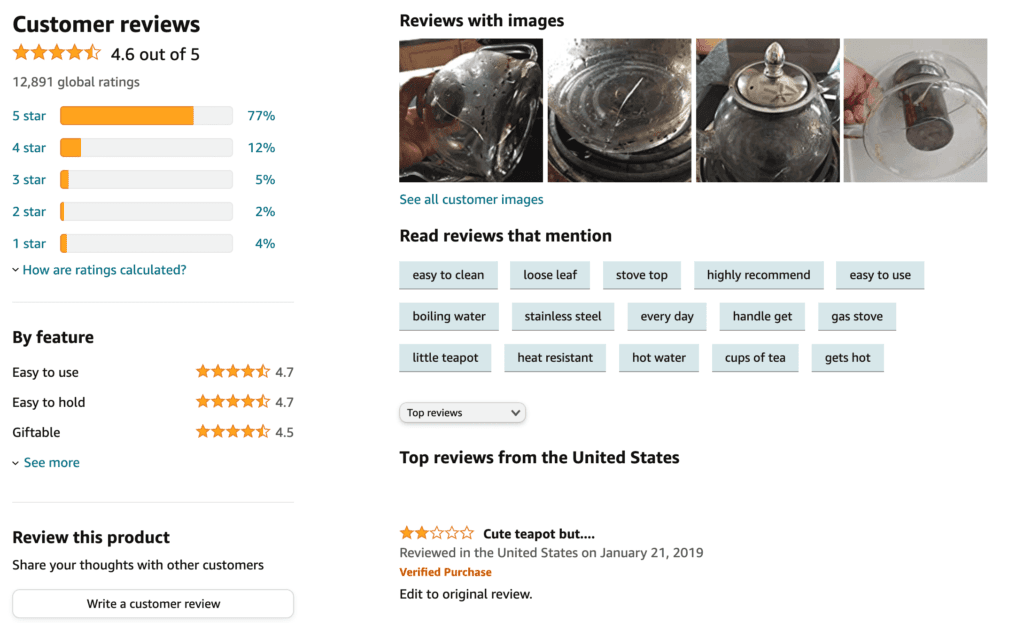The height and width of the screenshot is (623, 1024).
Task: Expand 'How are ratings calculated?'
Action: [x=104, y=269]
